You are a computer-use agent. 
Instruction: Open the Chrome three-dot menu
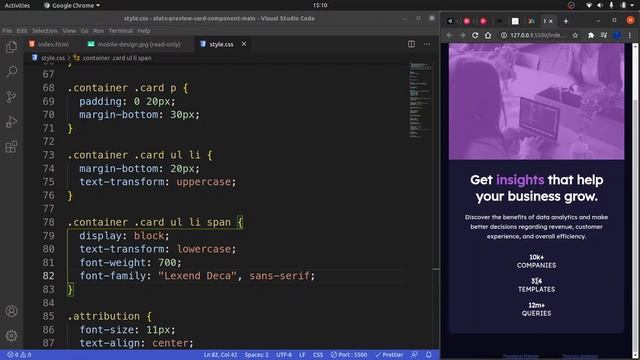[630, 36]
